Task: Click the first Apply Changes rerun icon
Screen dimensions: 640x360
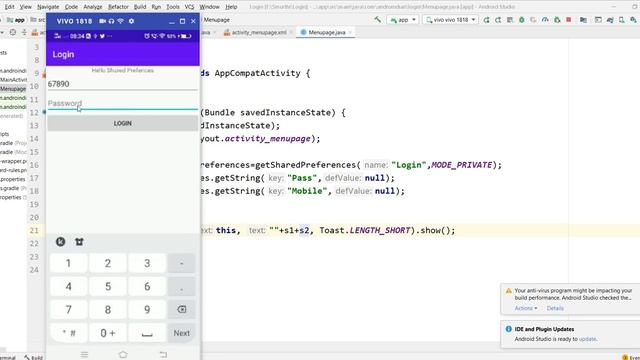Action: [487, 20]
